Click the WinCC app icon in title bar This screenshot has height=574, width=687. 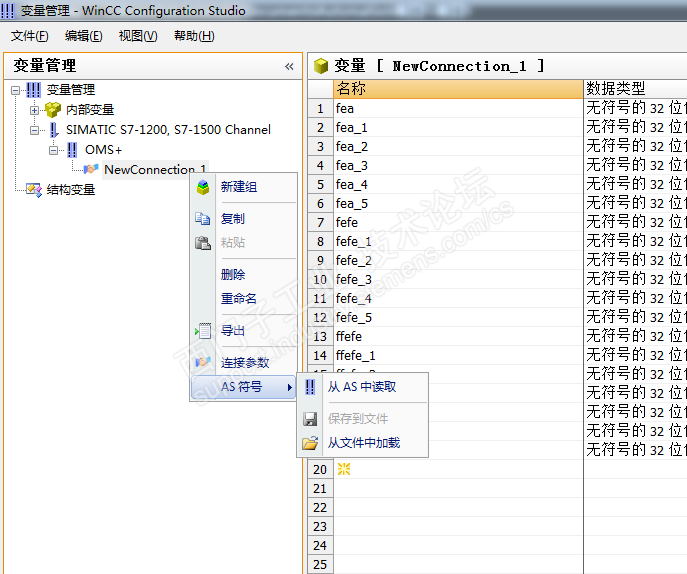tap(8, 11)
